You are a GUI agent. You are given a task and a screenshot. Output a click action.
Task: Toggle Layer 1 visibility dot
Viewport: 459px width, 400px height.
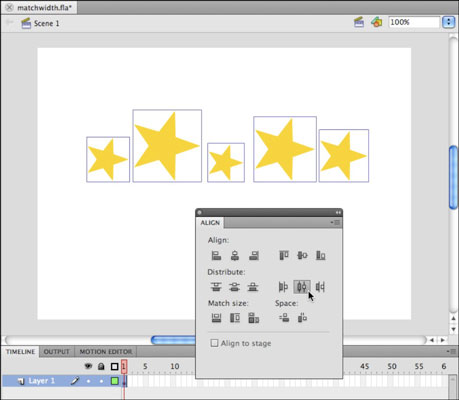[x=88, y=381]
